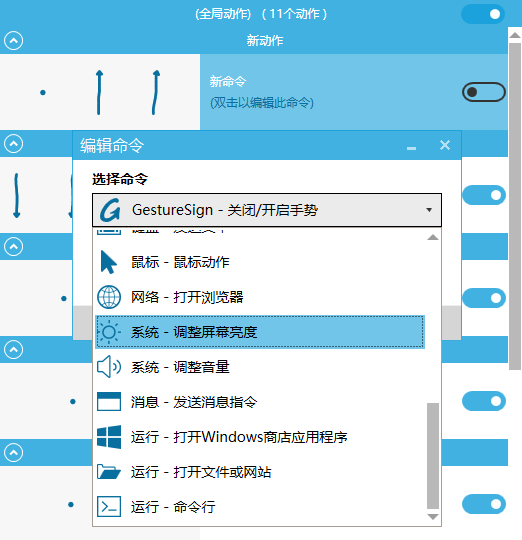Collapse the second action group chevron

[13, 144]
